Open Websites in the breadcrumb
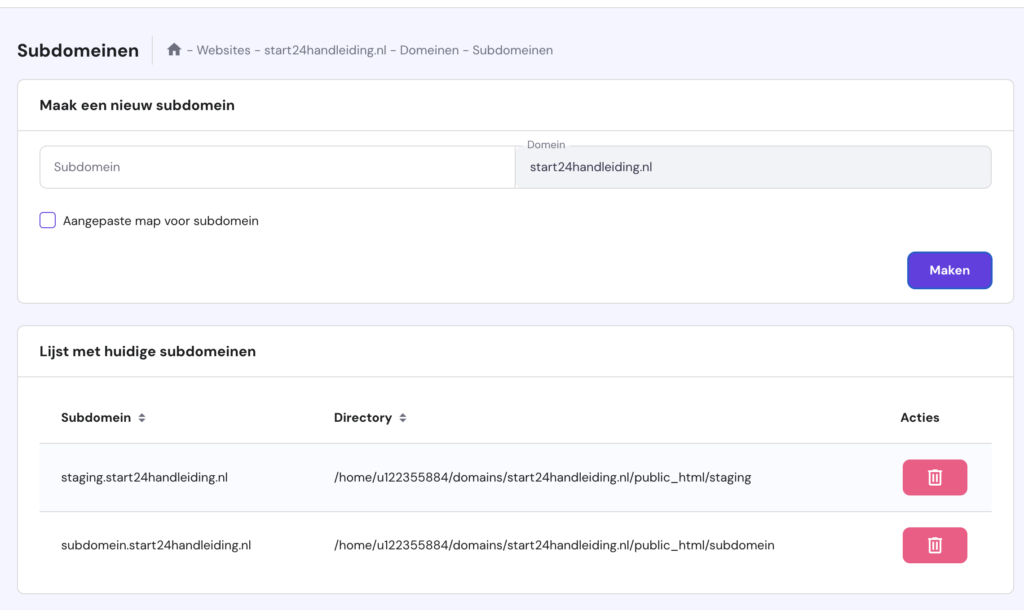 (223, 50)
